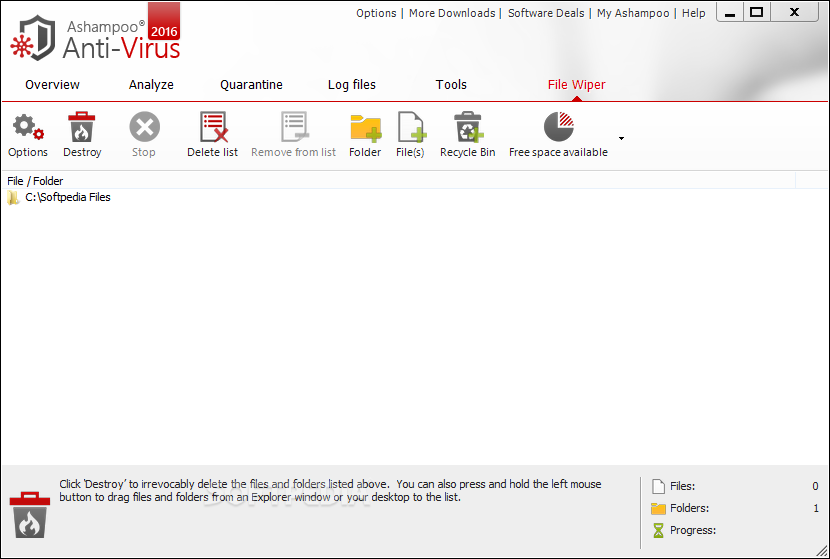This screenshot has width=830, height=559.
Task: Open the Software Deals link
Action: tap(546, 13)
